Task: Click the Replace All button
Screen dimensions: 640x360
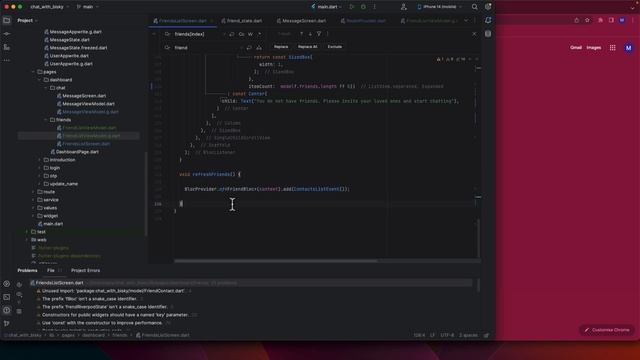Action: [307, 47]
